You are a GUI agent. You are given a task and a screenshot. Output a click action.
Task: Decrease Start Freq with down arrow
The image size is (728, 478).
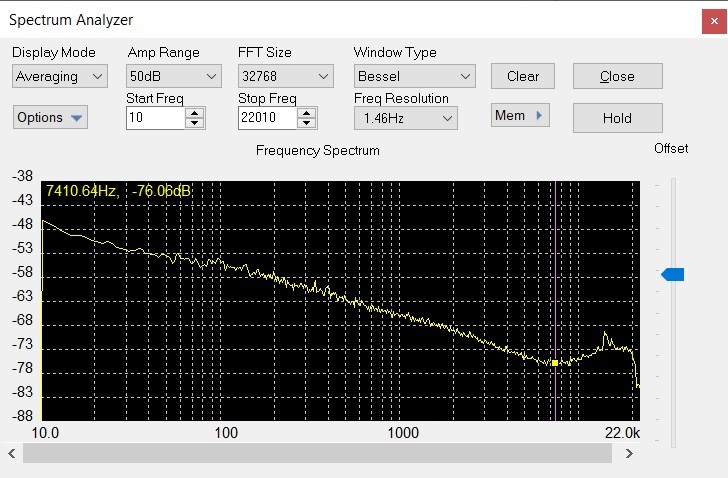click(194, 123)
